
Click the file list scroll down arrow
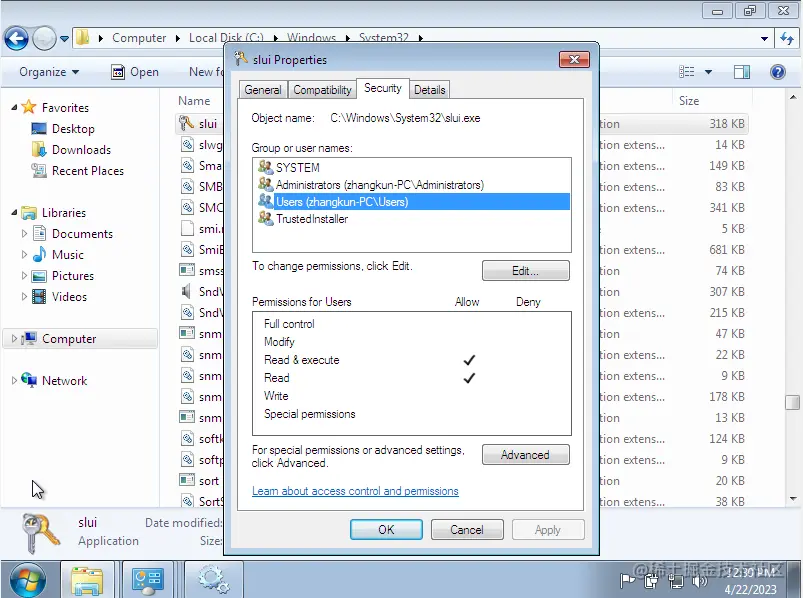click(793, 499)
